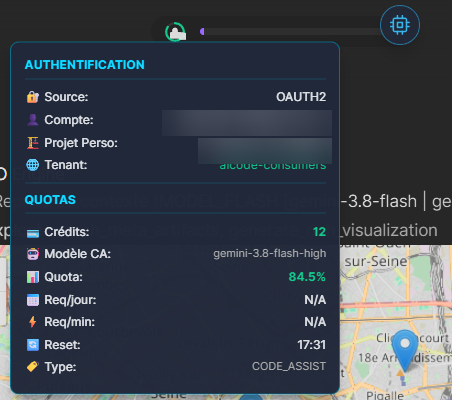Click the AUTHENTIFICATION section header
The width and height of the screenshot is (452, 400).
pyautogui.click(x=85, y=65)
